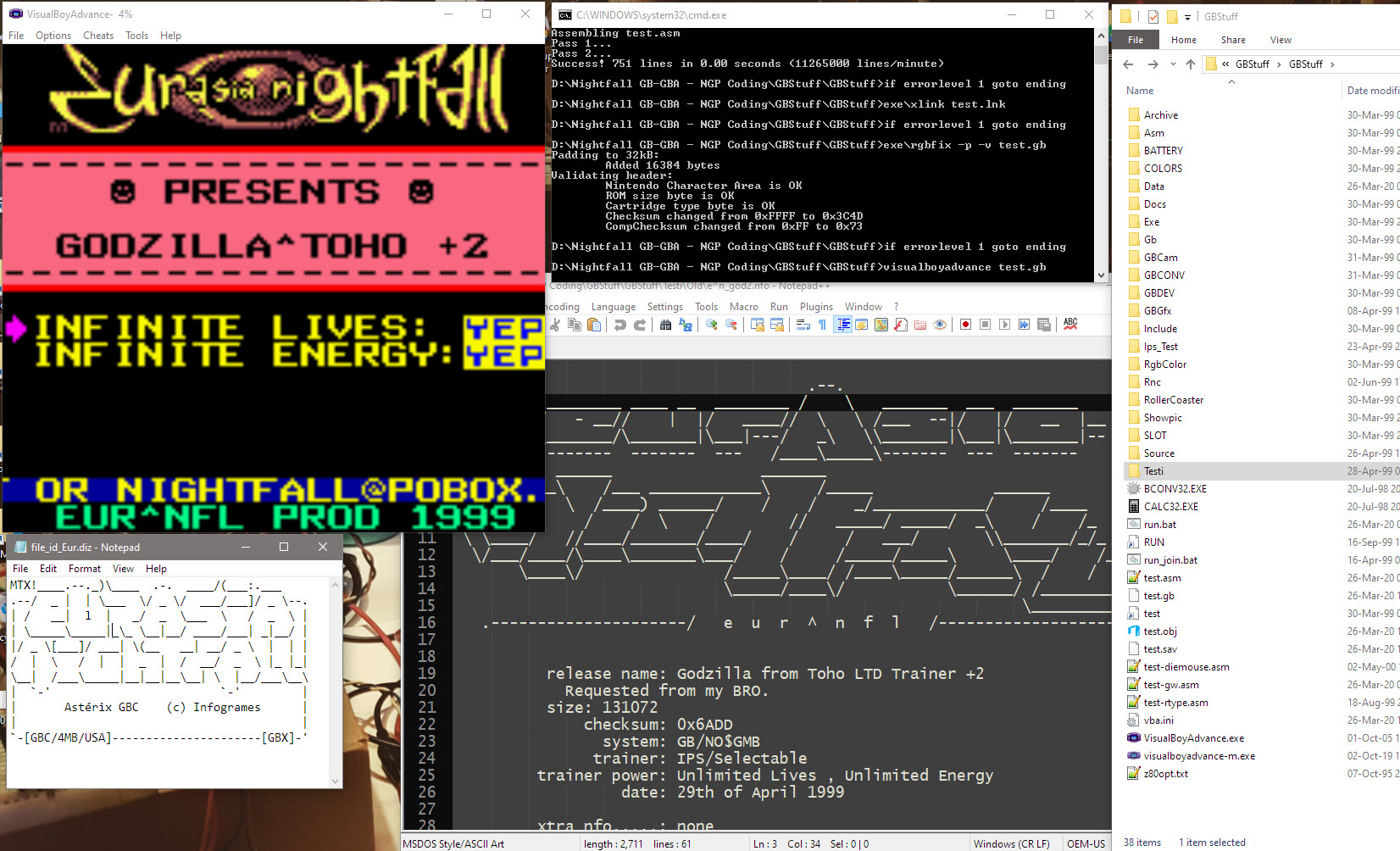Click the user-defined language icon

coord(862,325)
